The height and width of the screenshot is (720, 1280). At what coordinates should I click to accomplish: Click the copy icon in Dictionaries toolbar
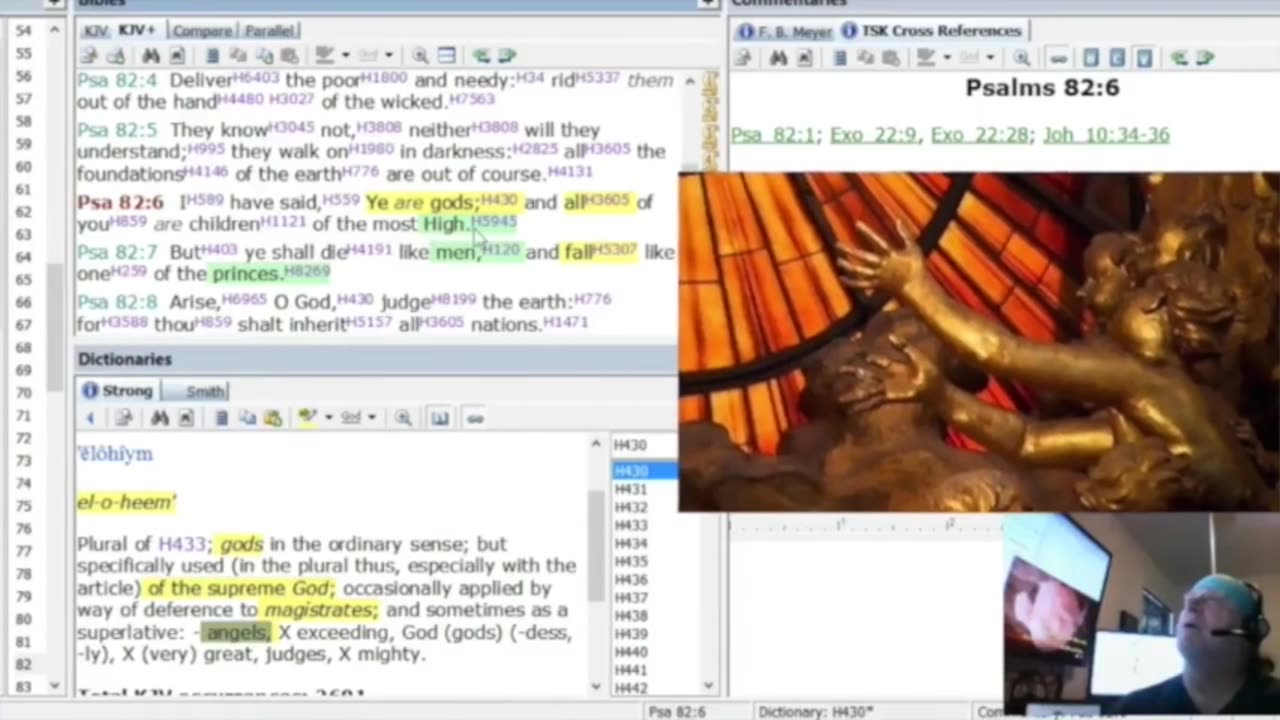coord(246,418)
